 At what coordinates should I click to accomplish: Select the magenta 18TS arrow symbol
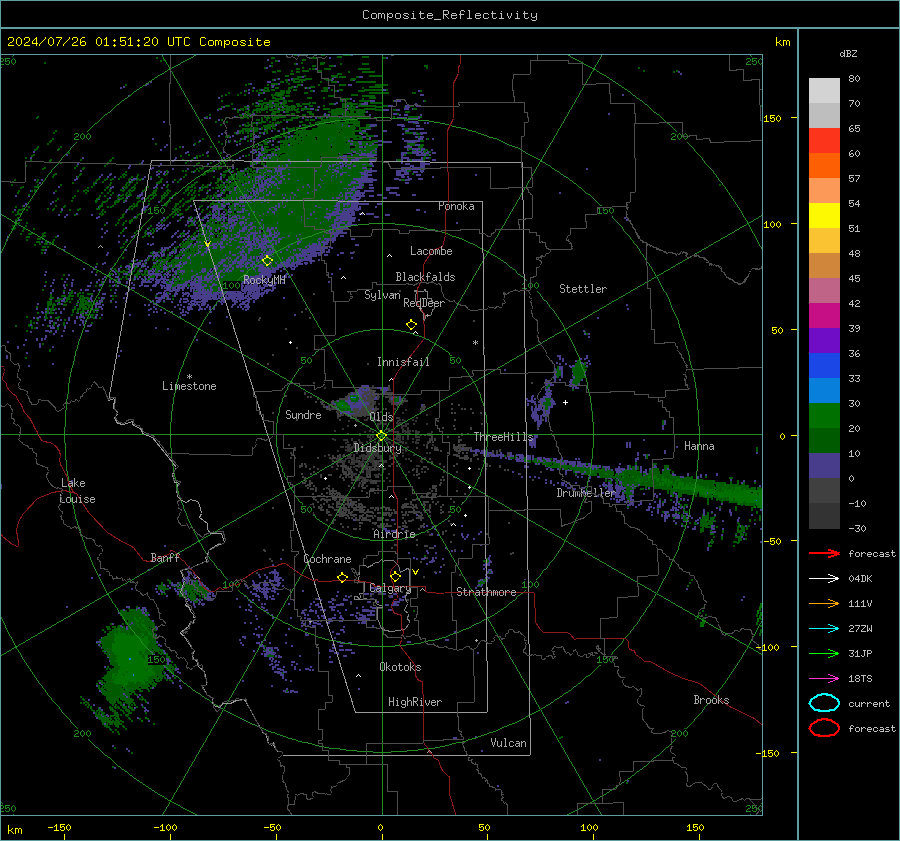824,679
